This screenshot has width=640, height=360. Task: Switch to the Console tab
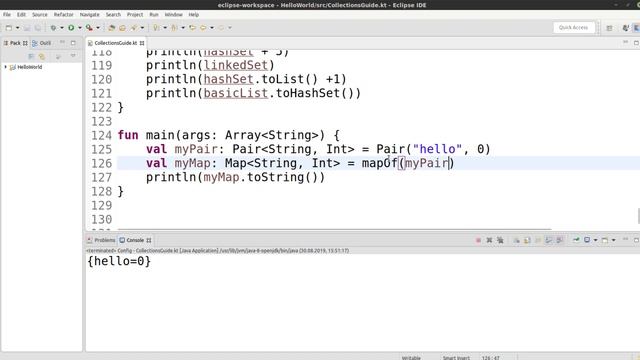(x=135, y=240)
